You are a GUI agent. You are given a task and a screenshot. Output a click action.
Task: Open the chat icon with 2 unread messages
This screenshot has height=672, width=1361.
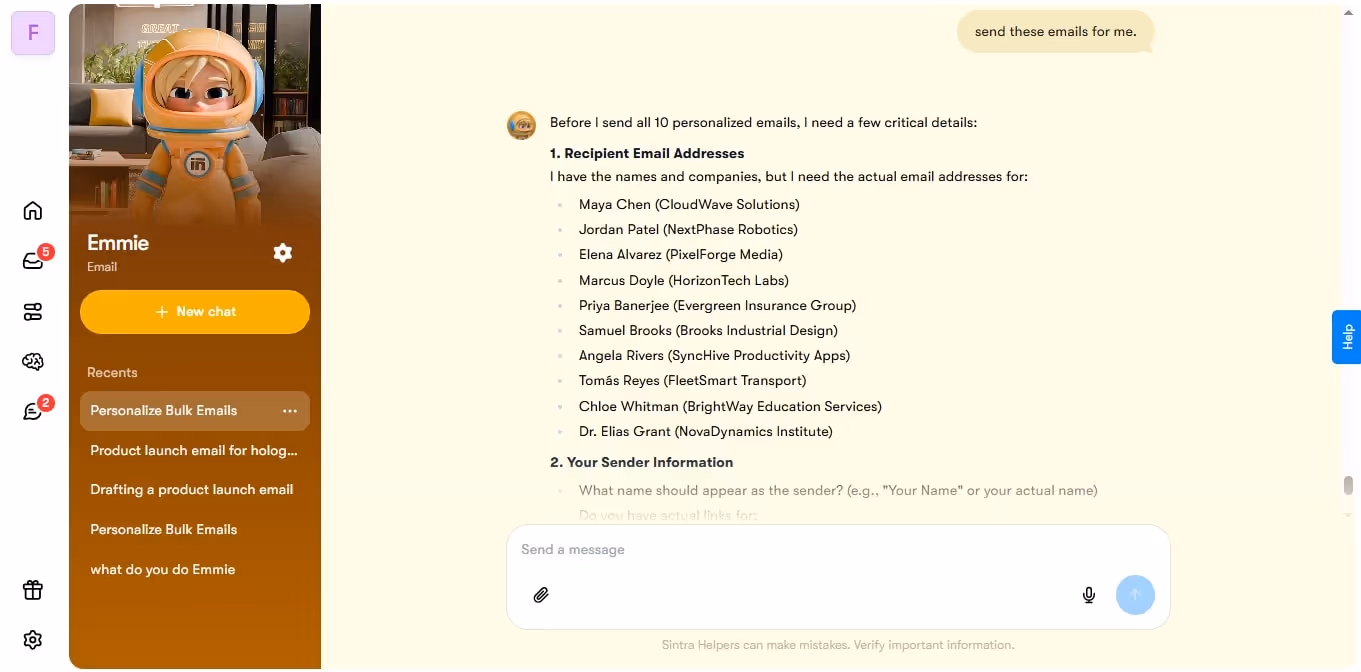pyautogui.click(x=32, y=411)
